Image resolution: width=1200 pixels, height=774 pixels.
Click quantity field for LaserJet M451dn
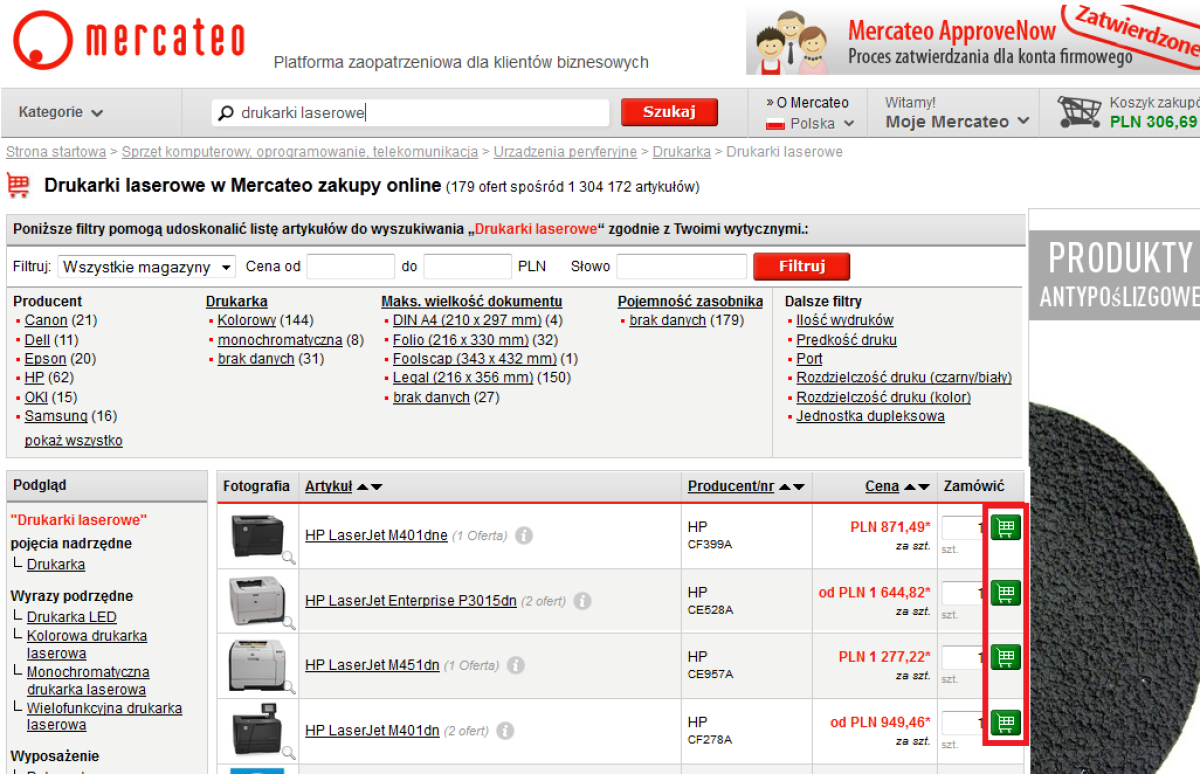[964, 657]
